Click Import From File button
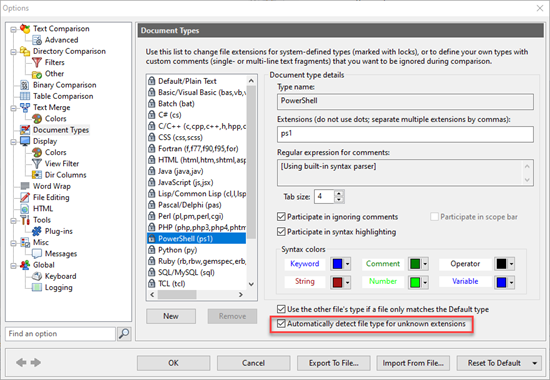This screenshot has height=380, width=550. (413, 363)
